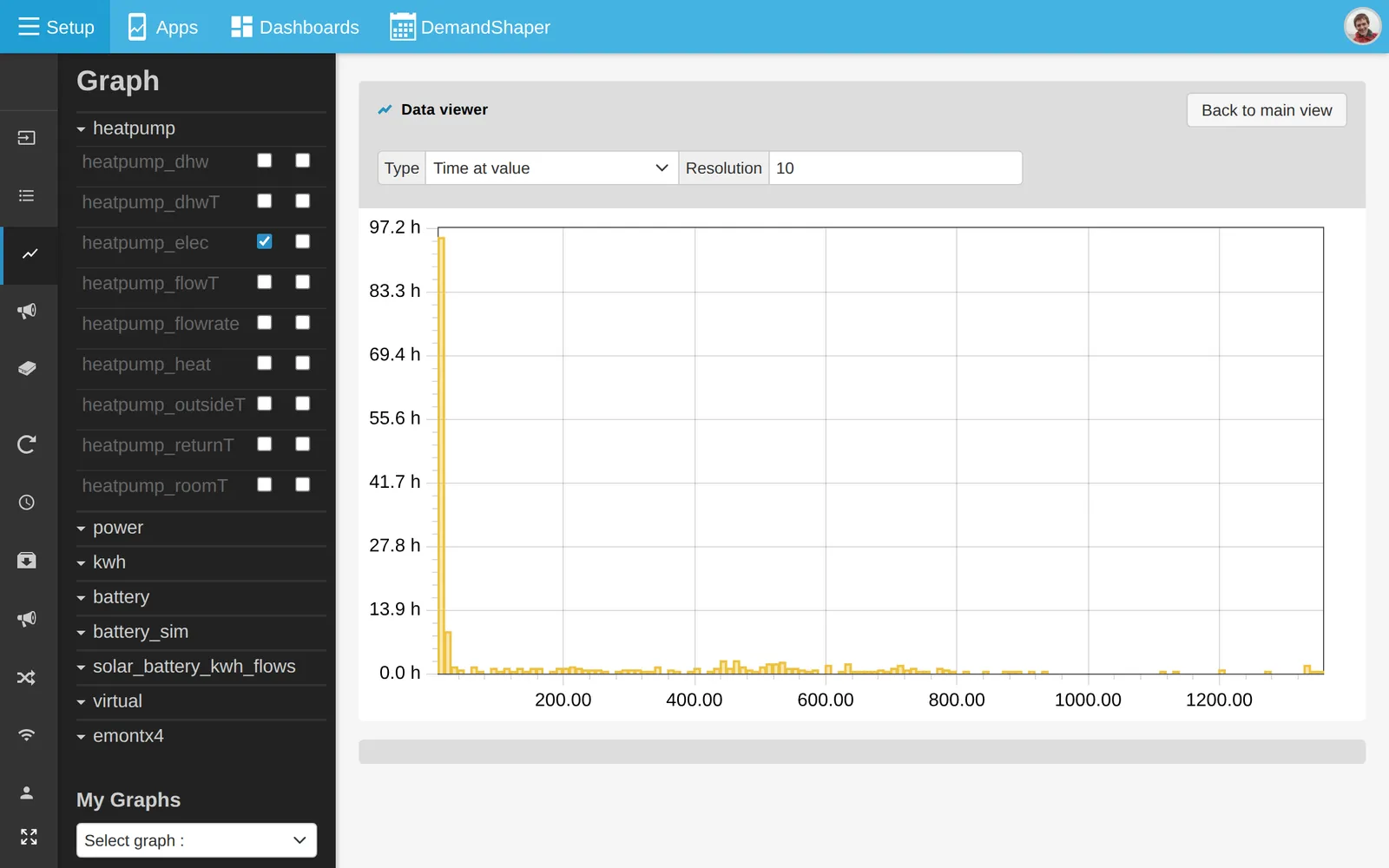1389x868 pixels.
Task: Uncheck heatpump_elec left axis checkbox
Action: tap(265, 241)
